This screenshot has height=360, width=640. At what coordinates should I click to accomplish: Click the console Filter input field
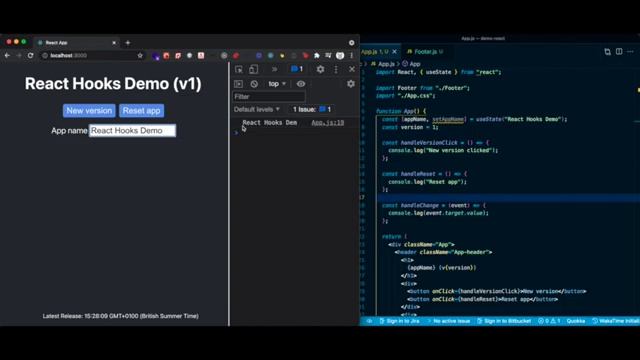[269, 97]
